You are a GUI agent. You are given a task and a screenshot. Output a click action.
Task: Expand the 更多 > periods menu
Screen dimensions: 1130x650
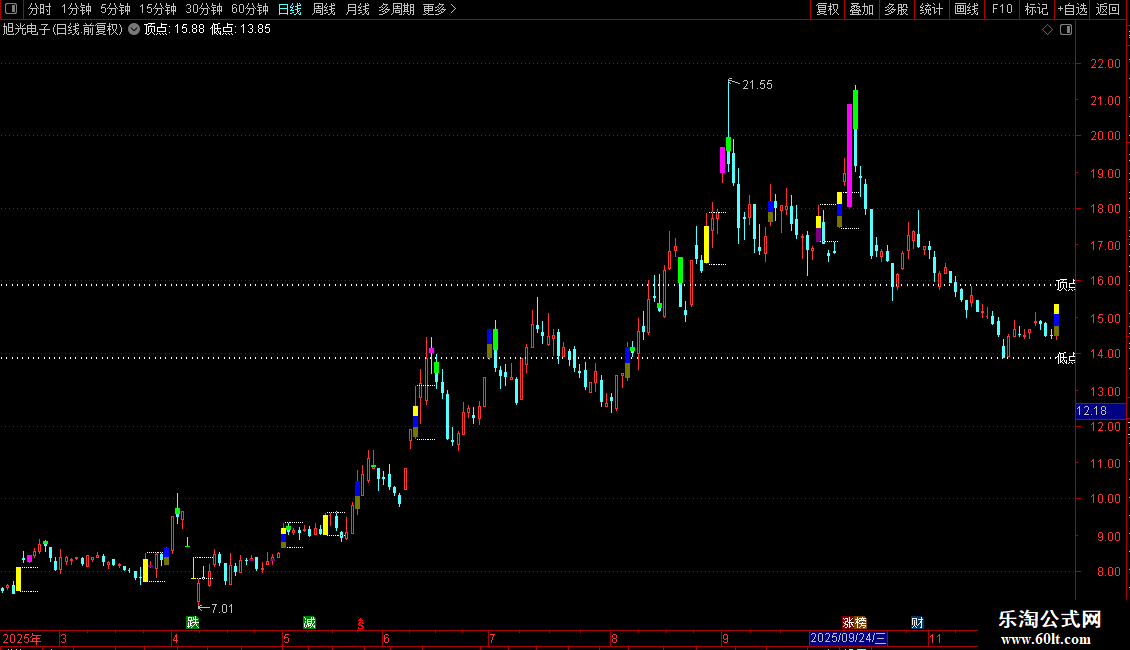[x=440, y=9]
